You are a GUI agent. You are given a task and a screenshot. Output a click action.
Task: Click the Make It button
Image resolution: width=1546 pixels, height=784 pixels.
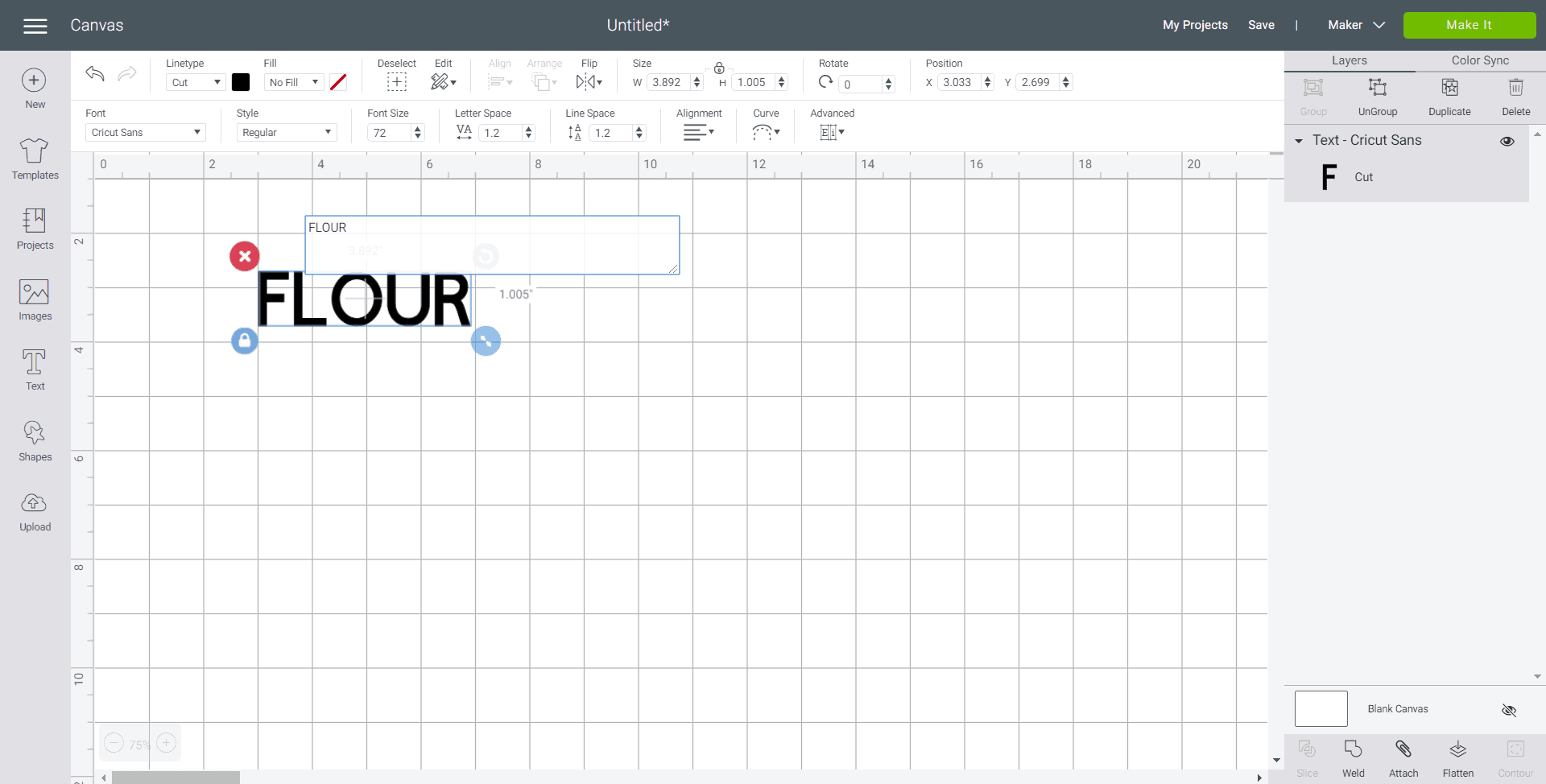pos(1470,25)
